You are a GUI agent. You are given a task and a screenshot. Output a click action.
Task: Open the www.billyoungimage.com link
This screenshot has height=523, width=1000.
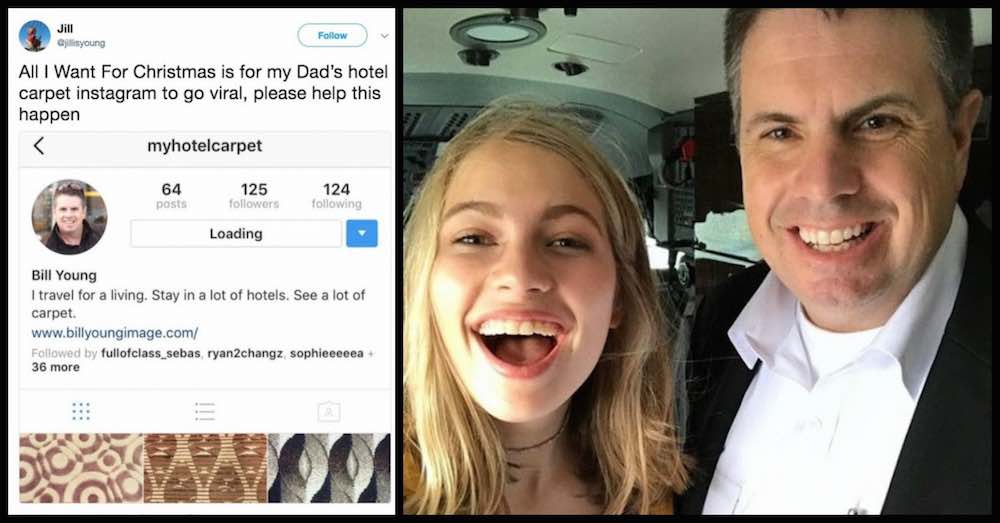click(115, 333)
